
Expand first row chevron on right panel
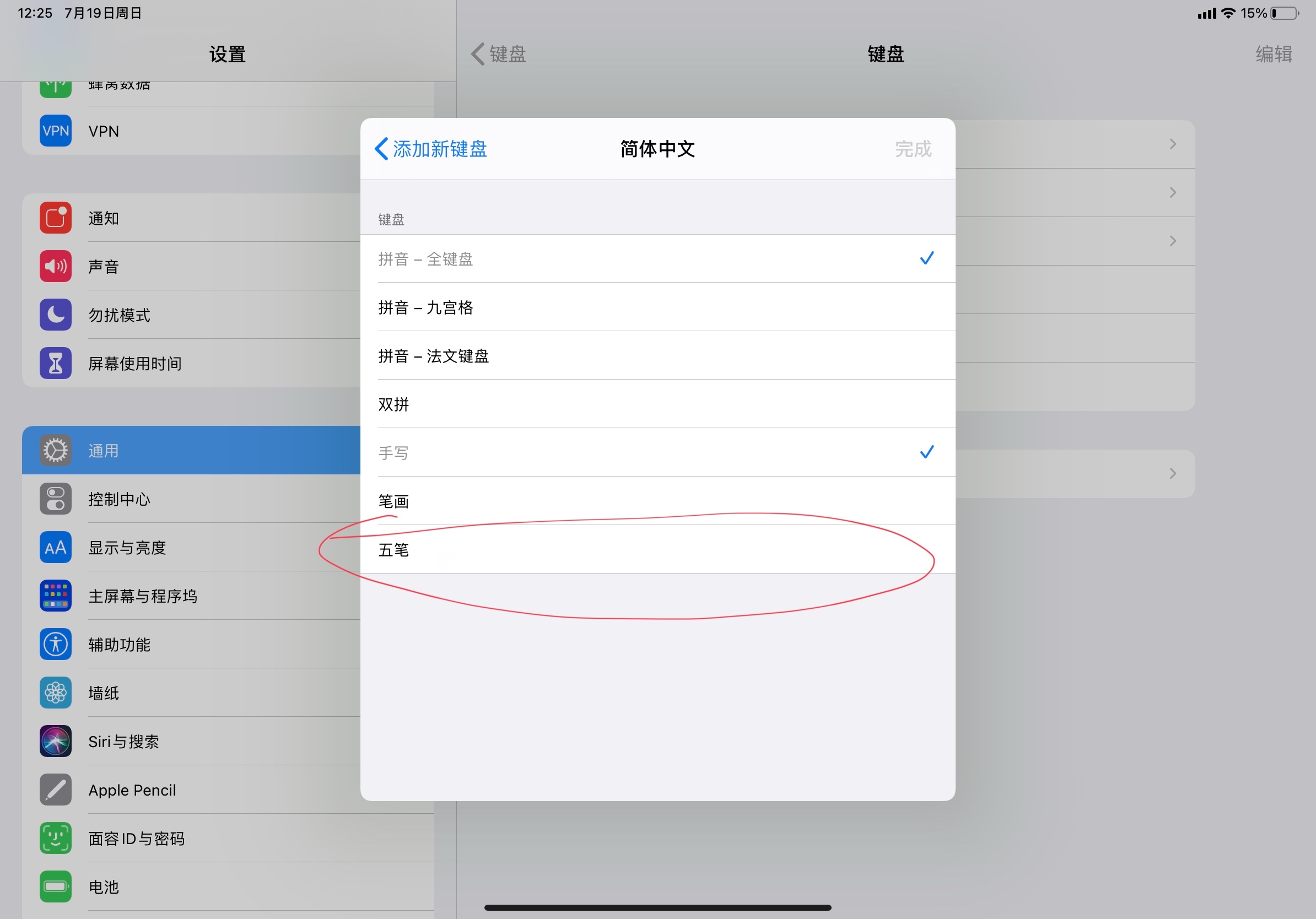click(1173, 144)
